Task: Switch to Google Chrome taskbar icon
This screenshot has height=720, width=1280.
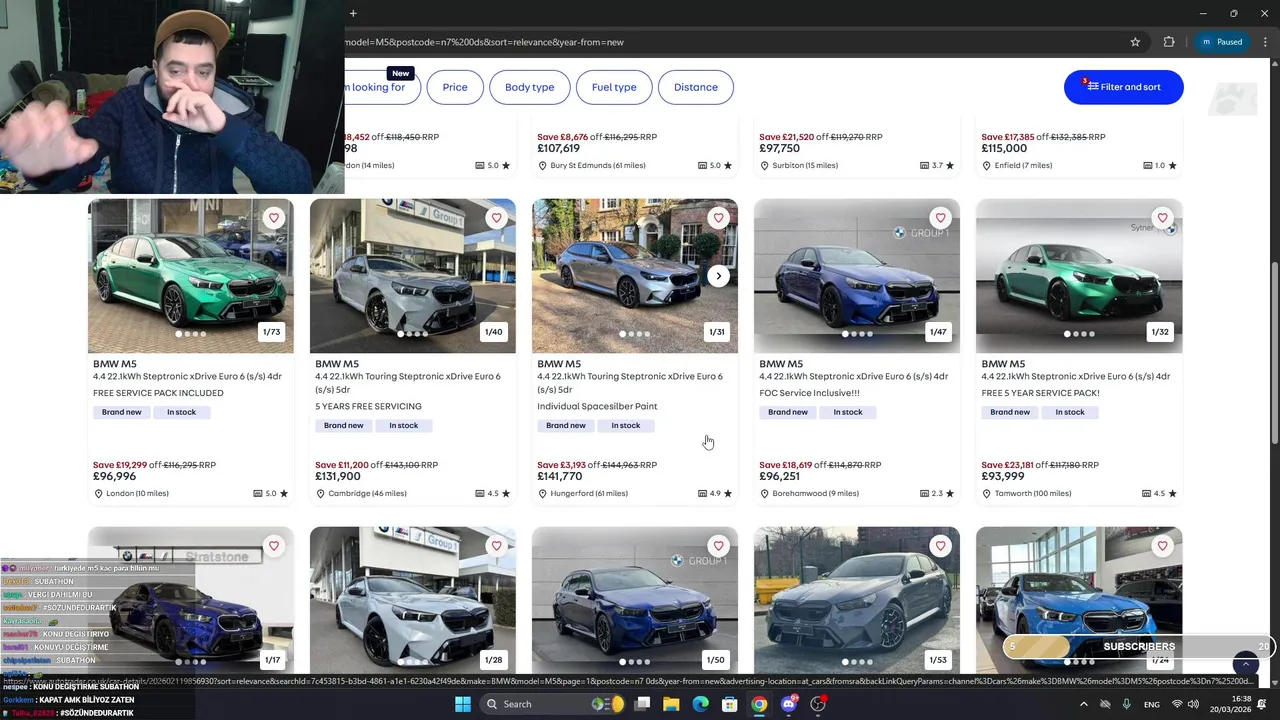Action: [760, 704]
